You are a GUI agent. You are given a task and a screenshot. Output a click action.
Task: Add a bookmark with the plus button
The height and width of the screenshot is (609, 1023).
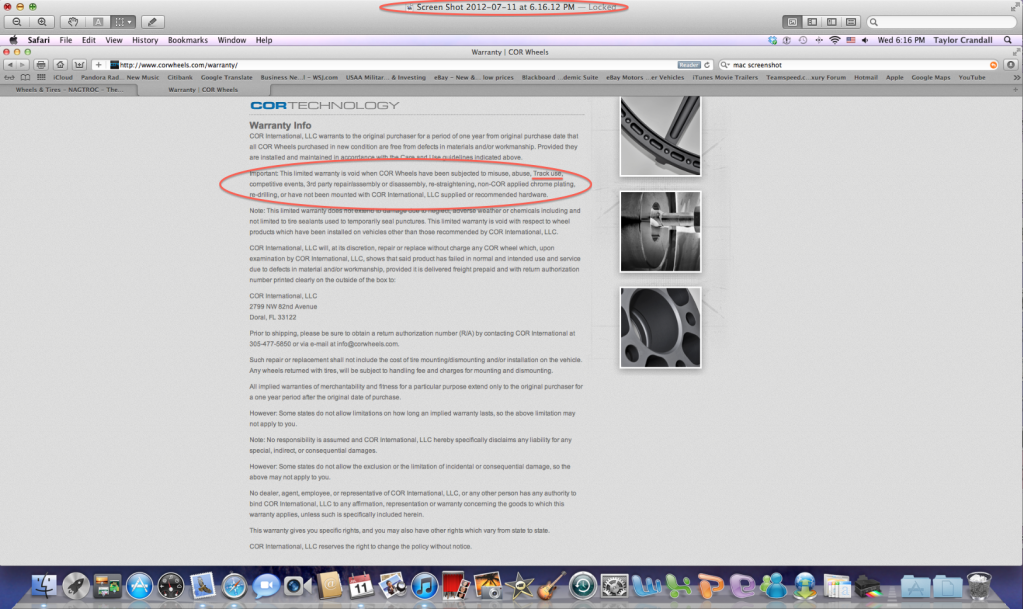point(99,65)
